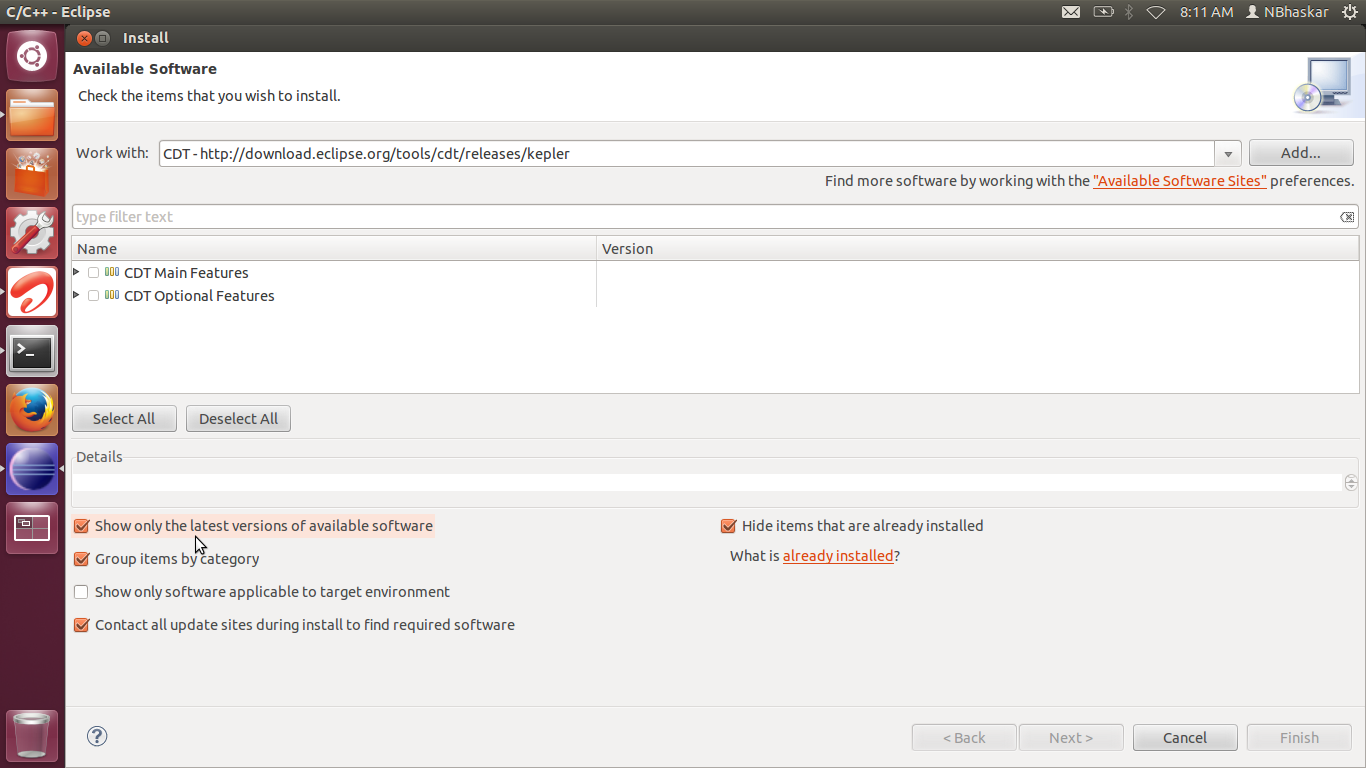Open the mail indicator in top panel
This screenshot has height=768, width=1366.
point(1071,12)
